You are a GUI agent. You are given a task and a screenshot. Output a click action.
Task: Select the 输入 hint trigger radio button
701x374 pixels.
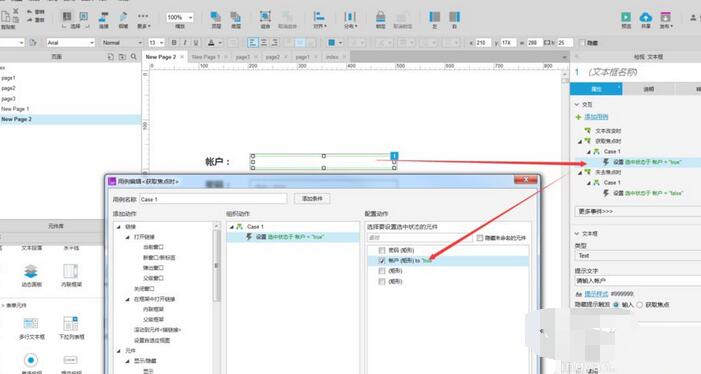tap(616, 305)
